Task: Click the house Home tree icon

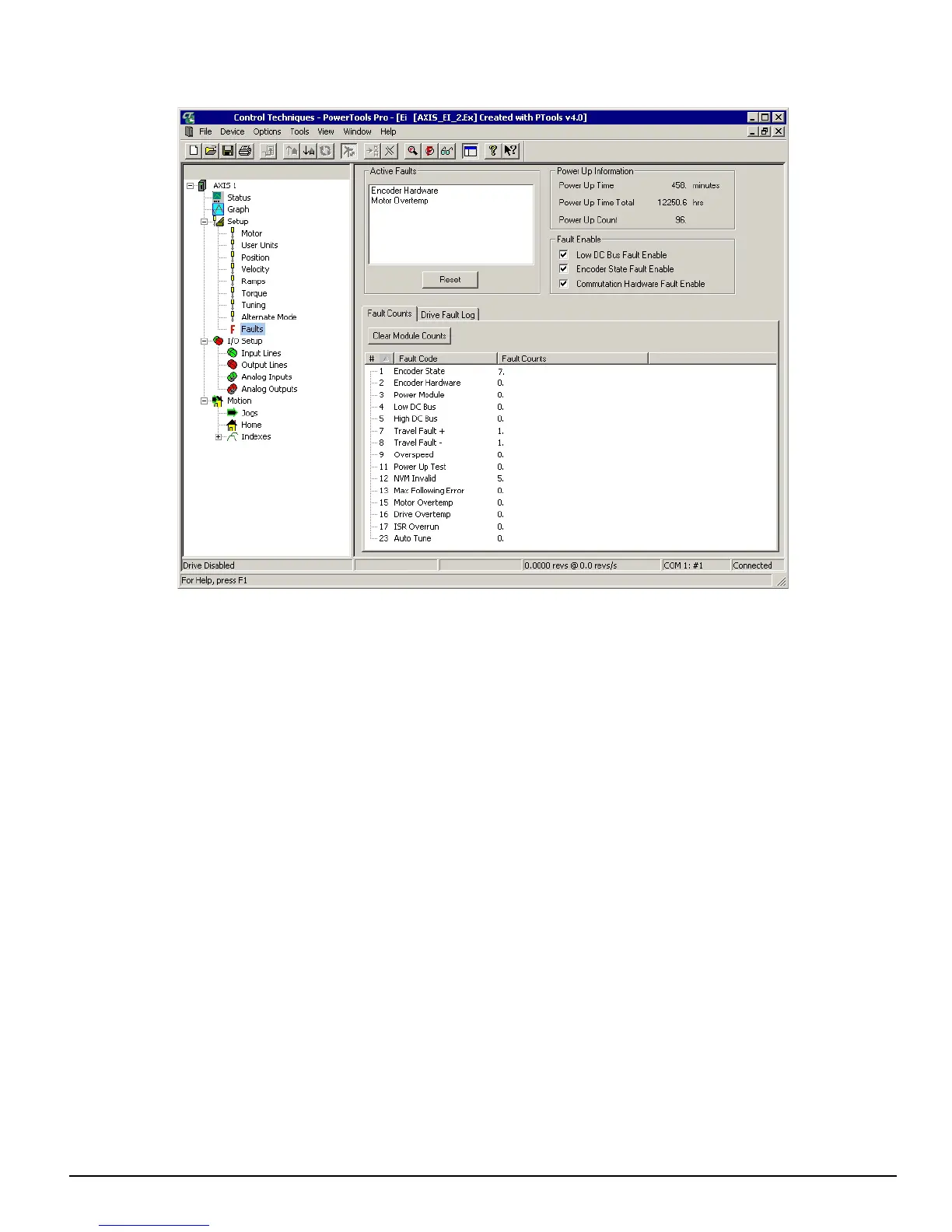Action: pyautogui.click(x=232, y=425)
